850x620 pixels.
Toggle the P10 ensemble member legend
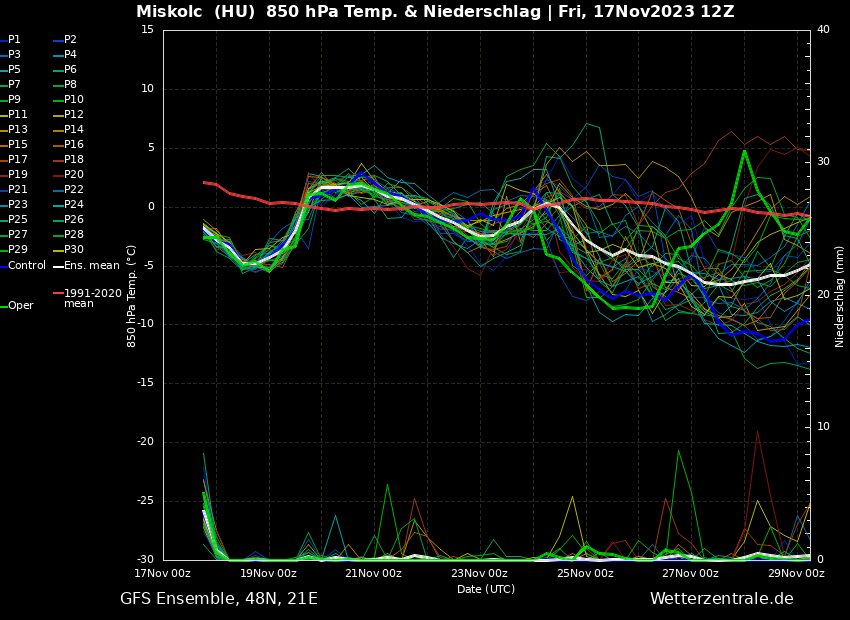click(73, 100)
